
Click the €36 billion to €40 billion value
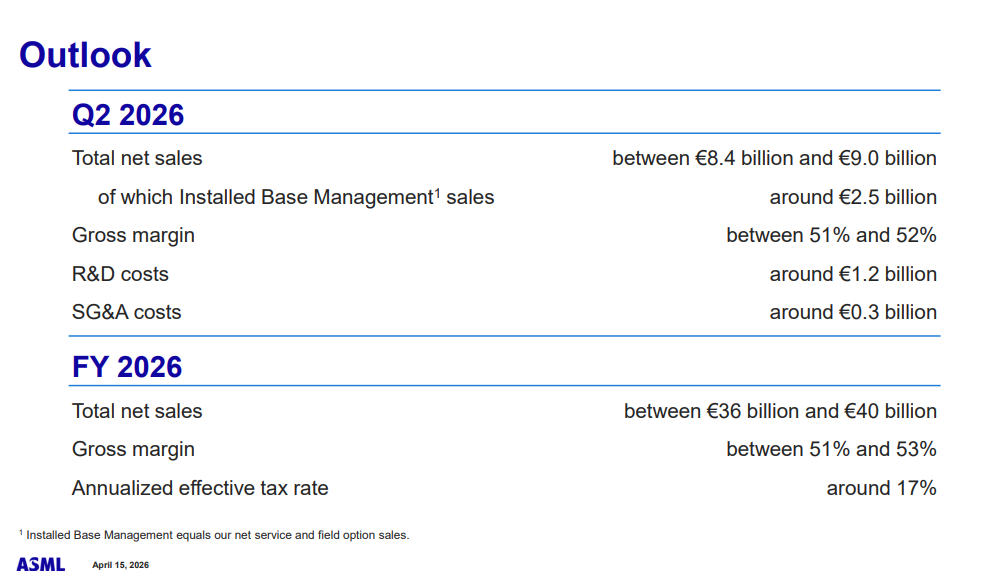tap(780, 411)
